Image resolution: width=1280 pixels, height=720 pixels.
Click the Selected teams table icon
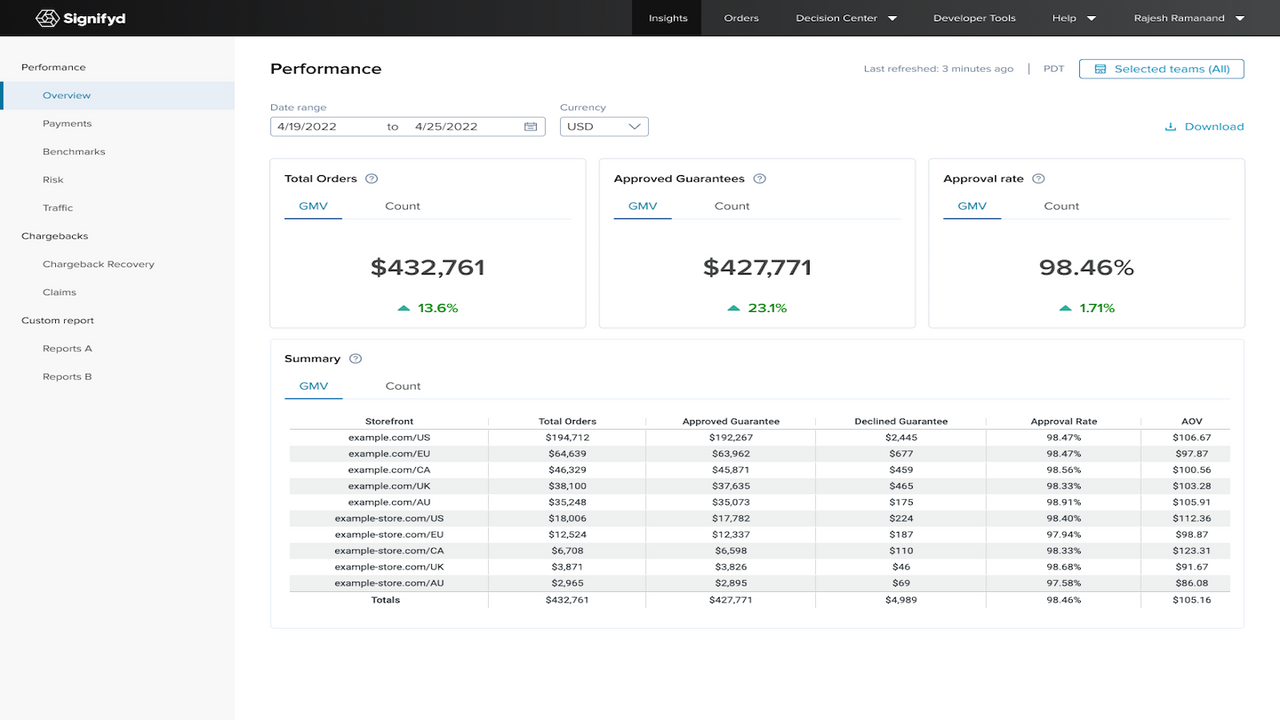pos(1100,69)
